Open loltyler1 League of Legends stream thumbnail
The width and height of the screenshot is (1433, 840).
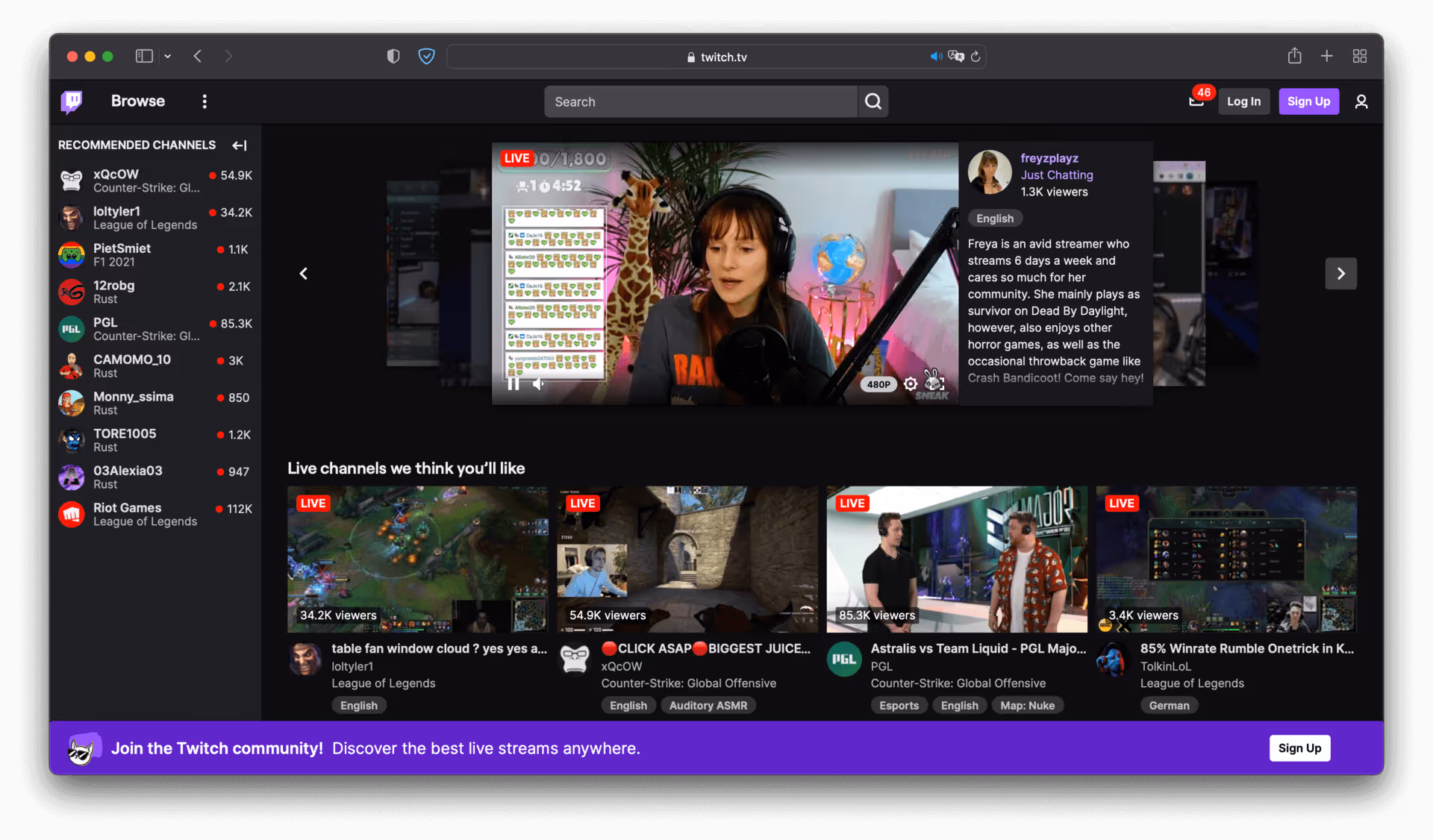coord(418,560)
